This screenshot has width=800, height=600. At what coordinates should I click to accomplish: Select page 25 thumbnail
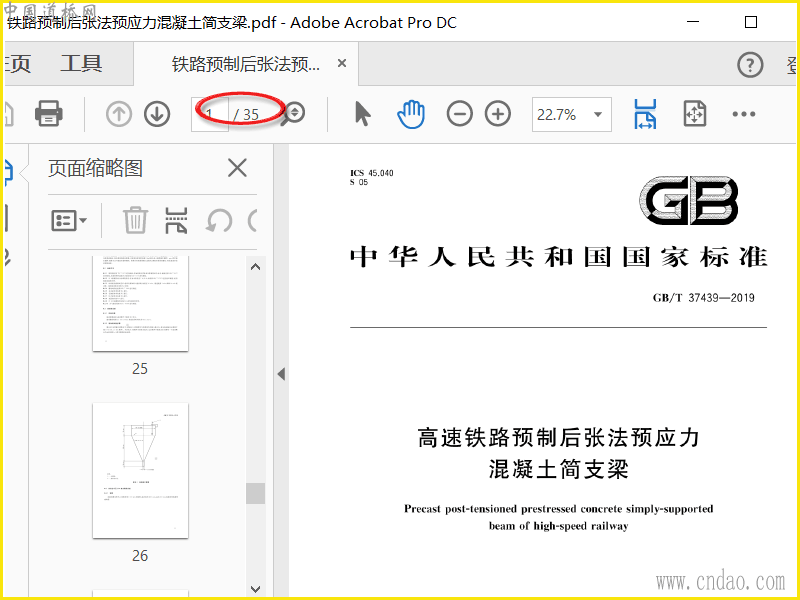point(140,304)
